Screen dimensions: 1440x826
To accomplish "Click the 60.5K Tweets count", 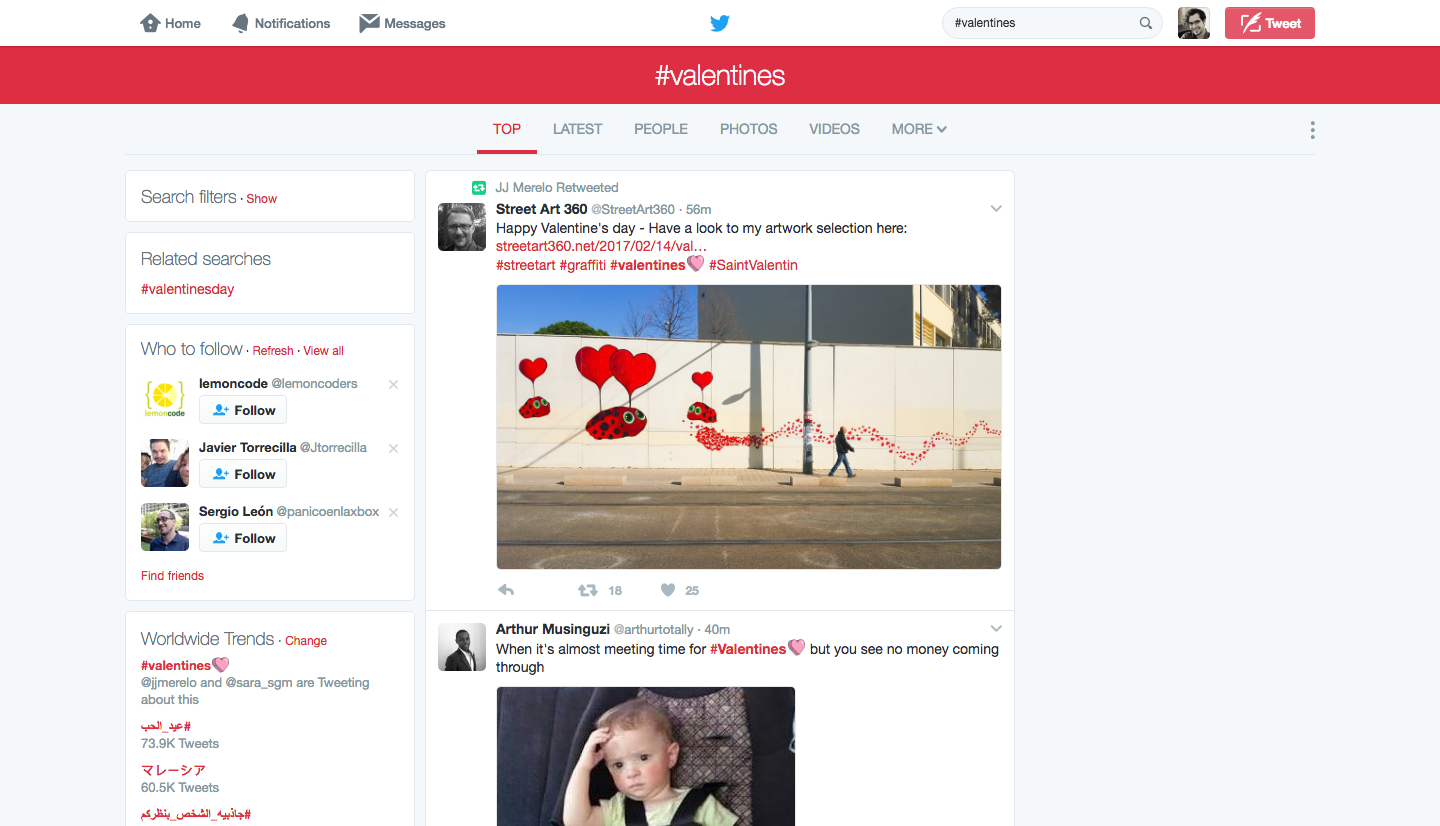I will tap(180, 787).
